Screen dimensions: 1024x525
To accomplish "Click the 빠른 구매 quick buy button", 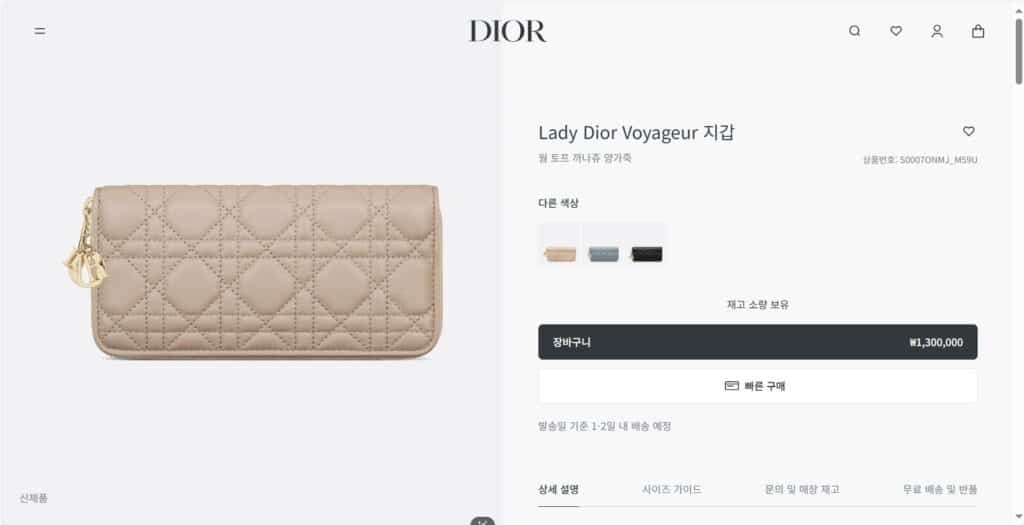I will 758,386.
